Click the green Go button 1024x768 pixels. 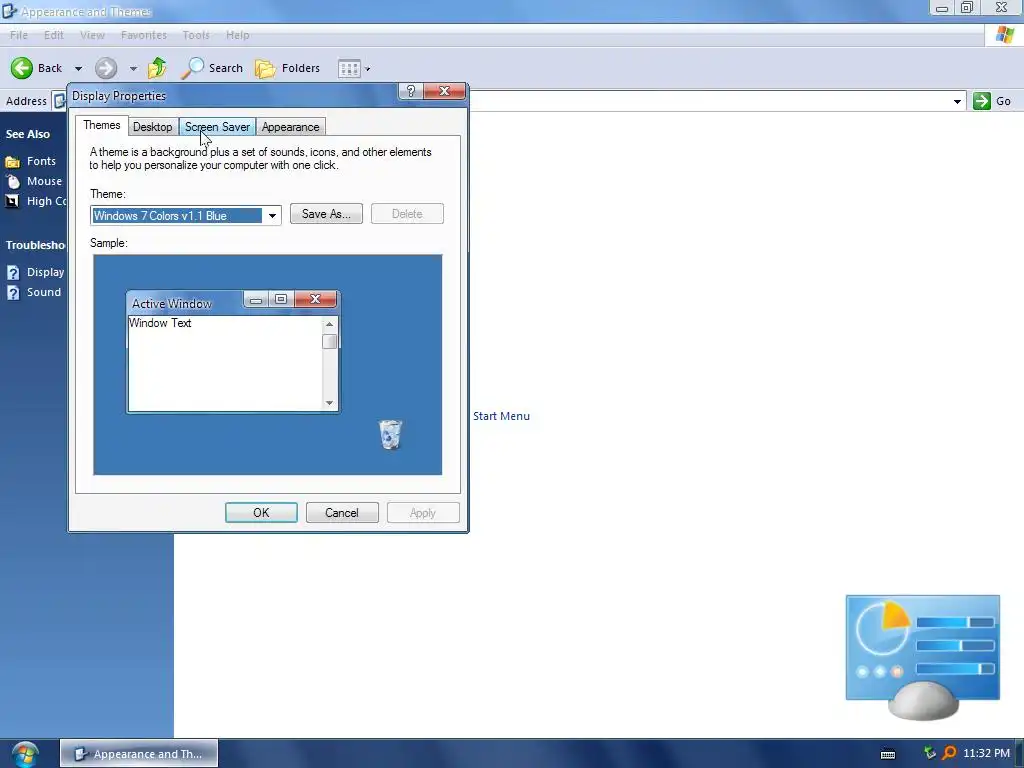(982, 101)
